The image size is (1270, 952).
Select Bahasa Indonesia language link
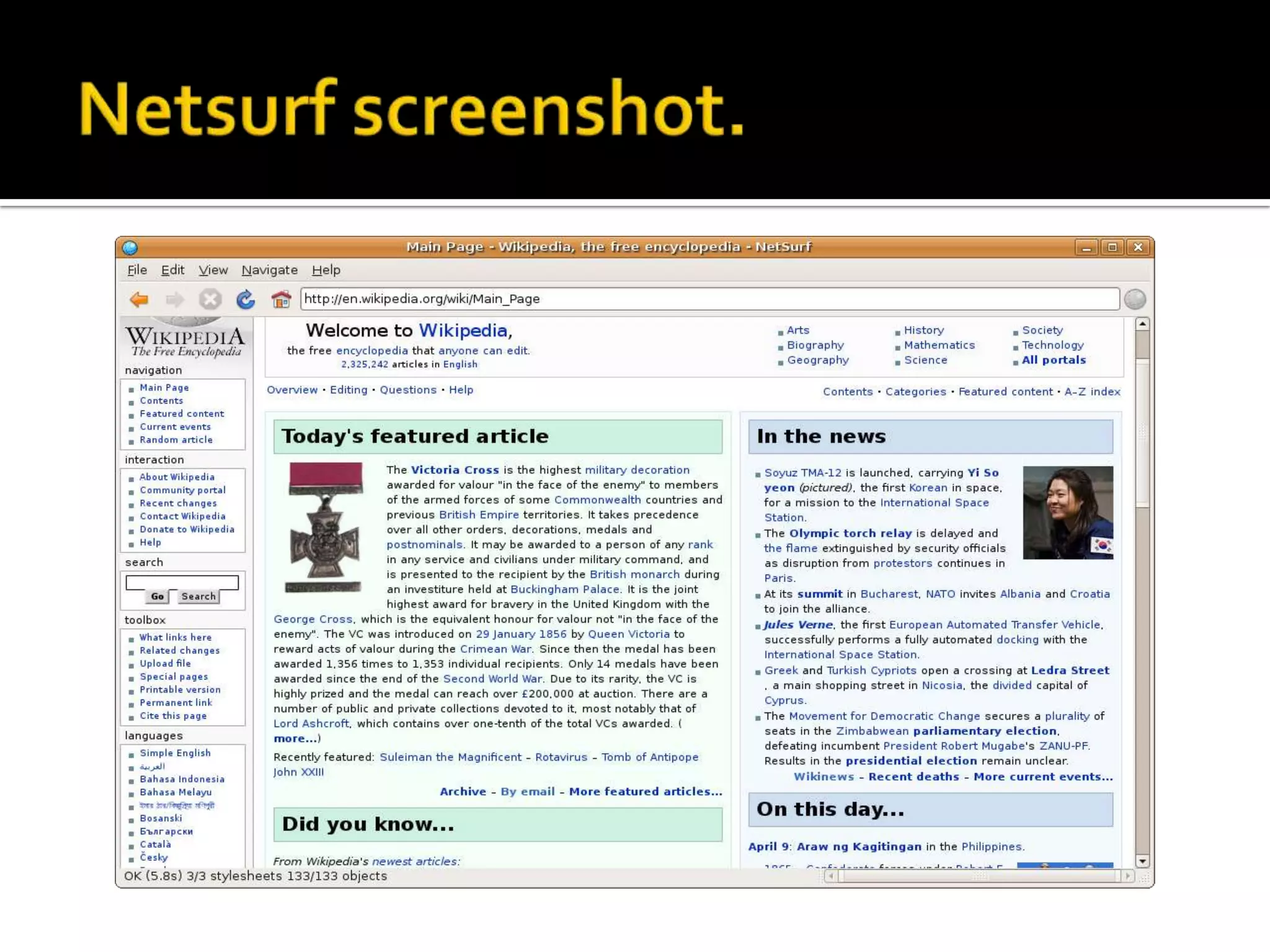click(x=182, y=779)
